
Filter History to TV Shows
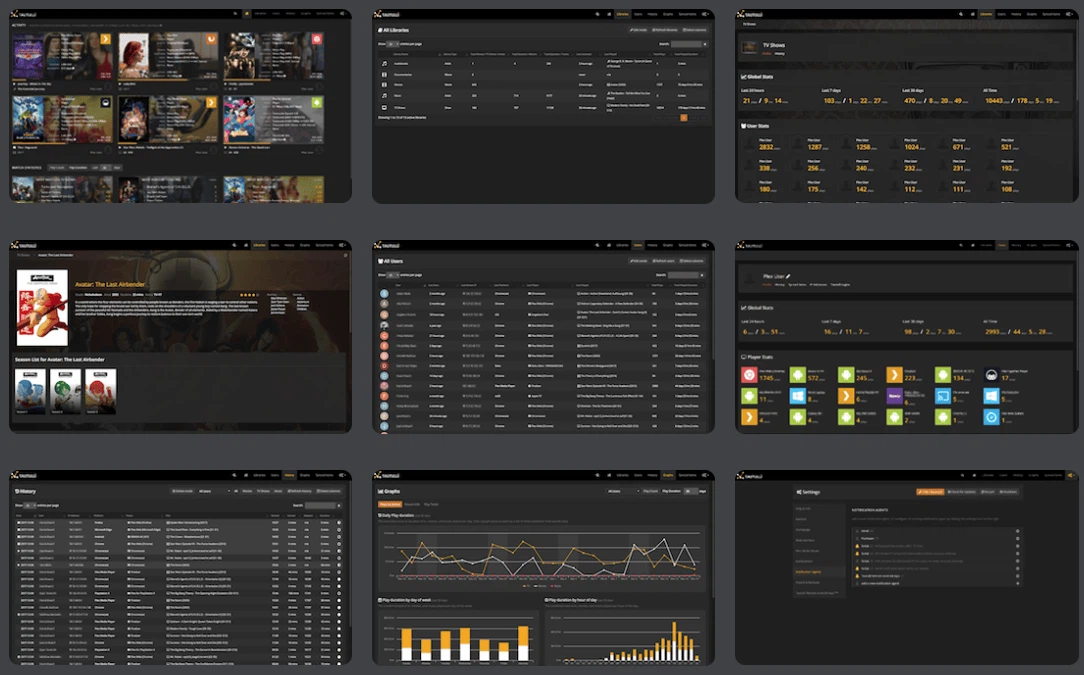tap(263, 491)
